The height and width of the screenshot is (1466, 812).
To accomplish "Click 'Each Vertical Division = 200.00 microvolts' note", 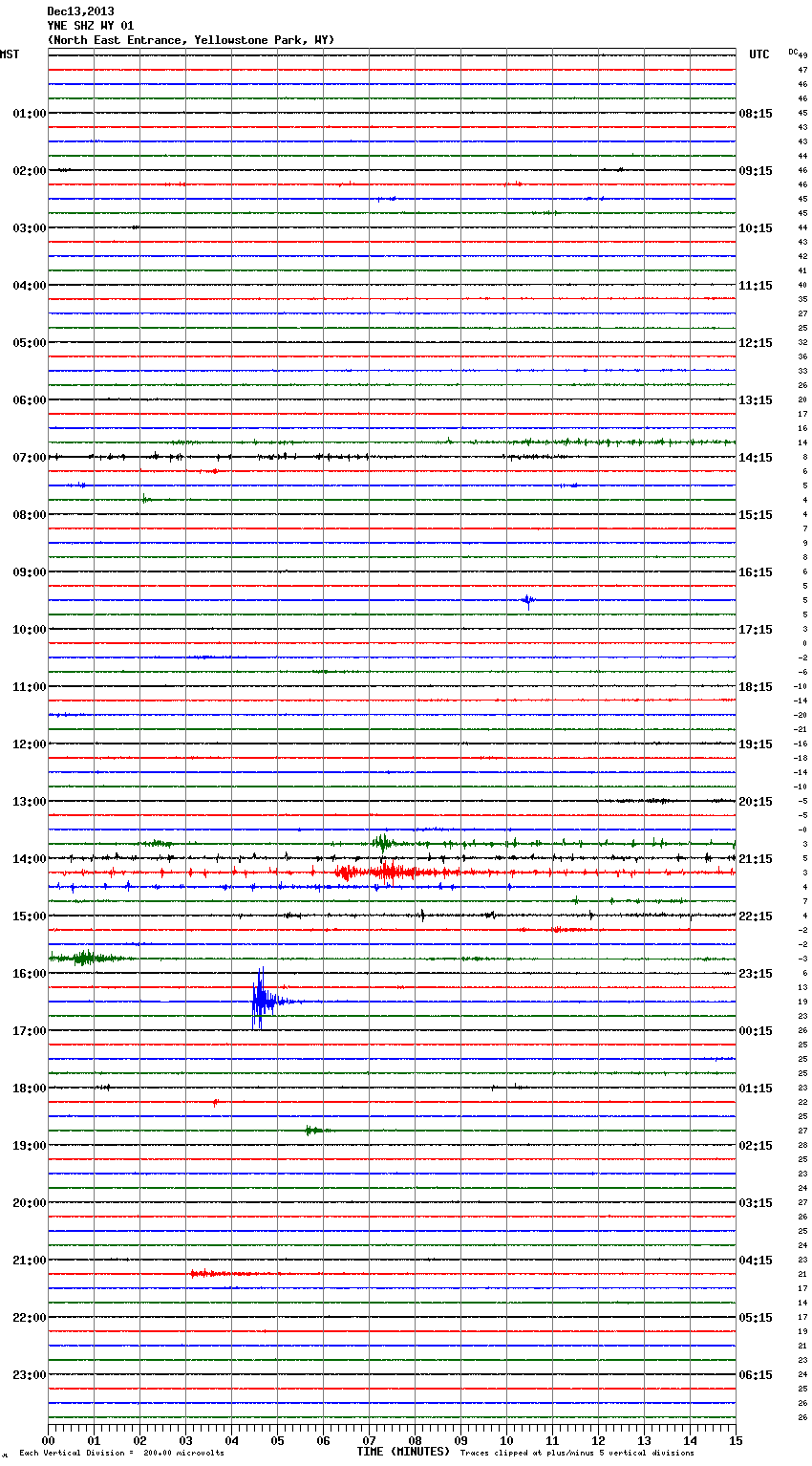I will point(121,1453).
